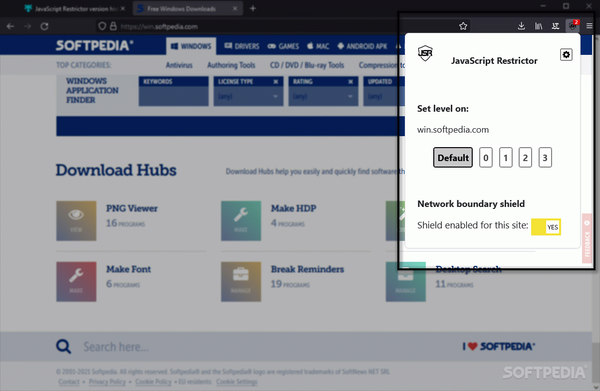Open the Break Reminders hub link
This screenshot has height=391, width=600.
click(307, 269)
